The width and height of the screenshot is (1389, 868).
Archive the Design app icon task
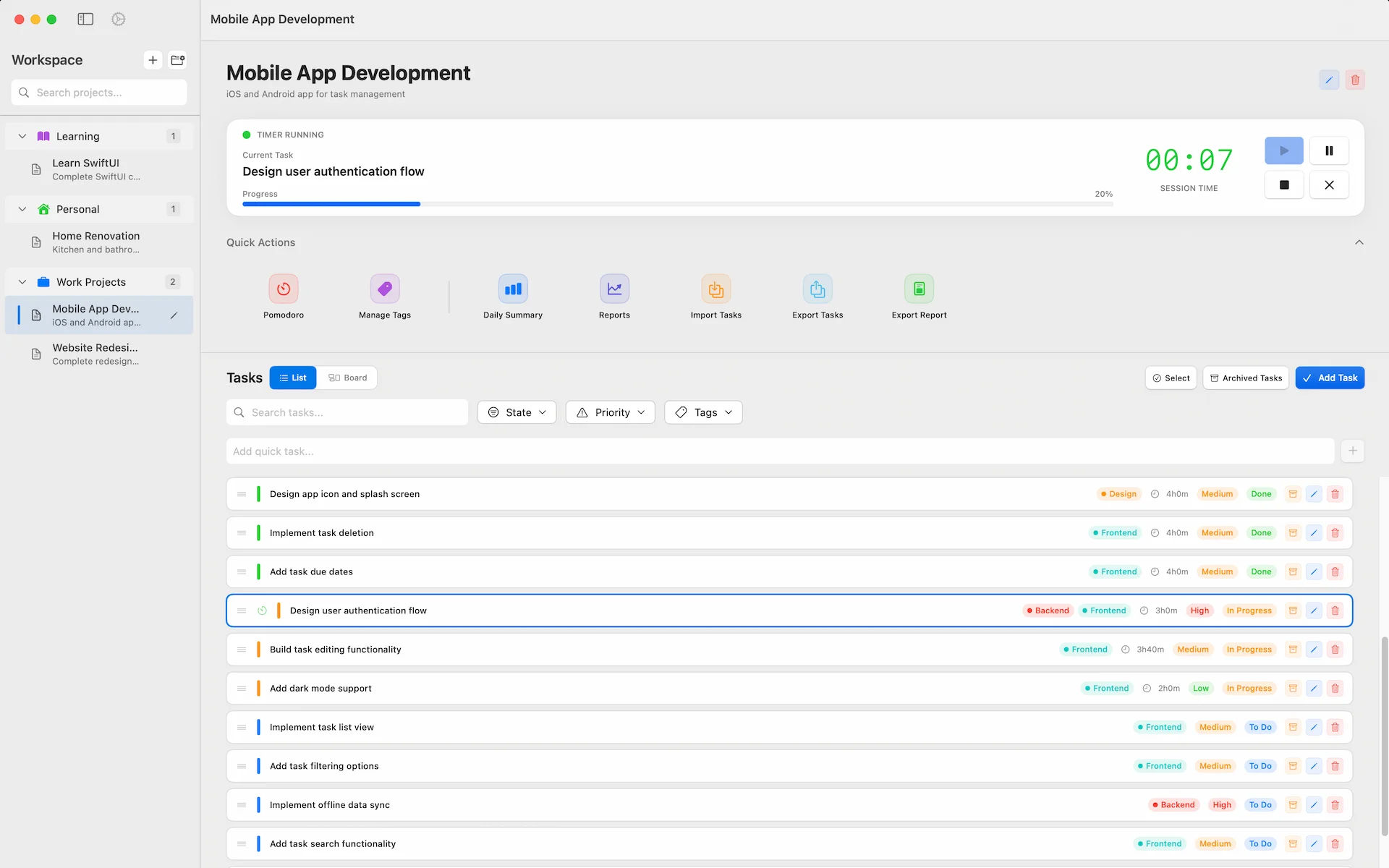click(x=1293, y=493)
